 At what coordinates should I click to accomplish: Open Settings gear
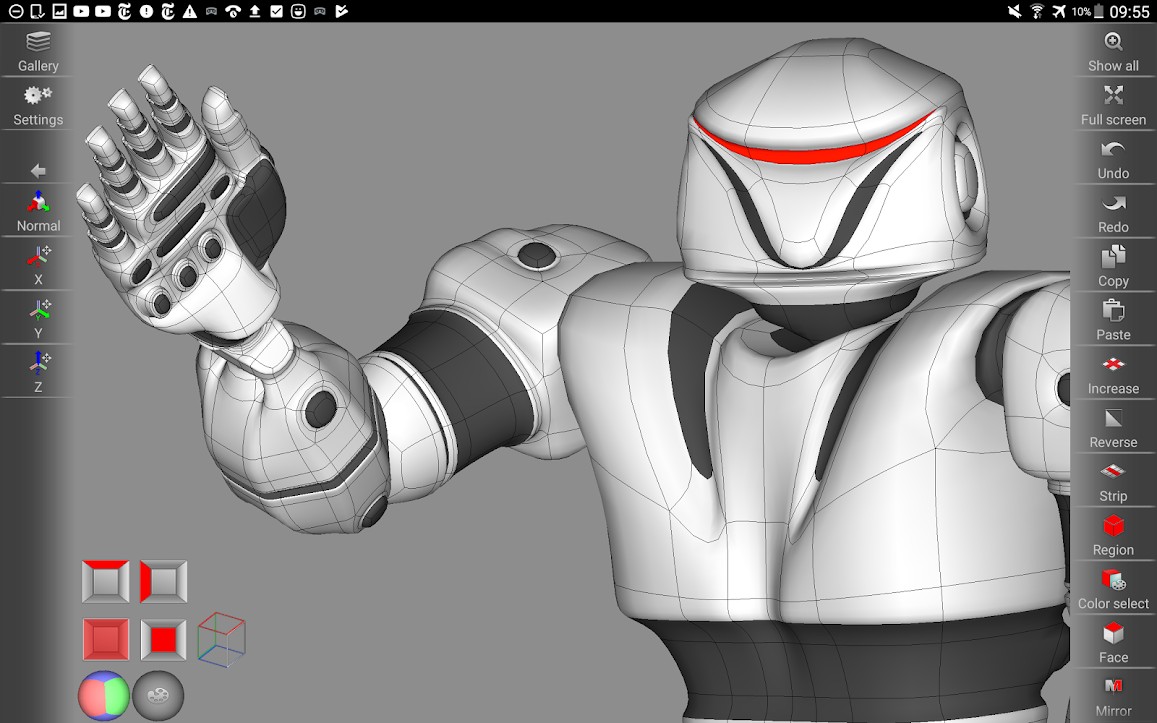(38, 105)
